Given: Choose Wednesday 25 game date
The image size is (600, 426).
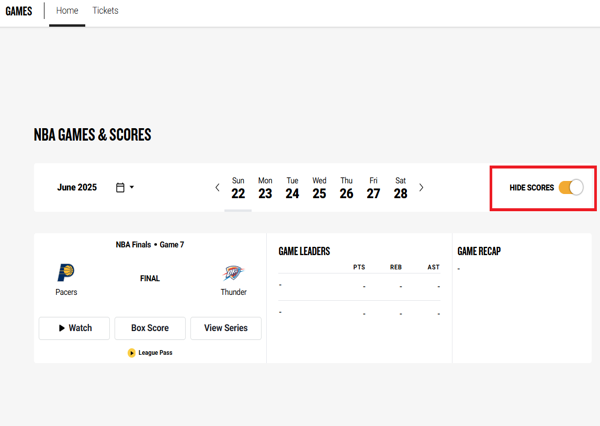Looking at the screenshot, I should point(319,188).
